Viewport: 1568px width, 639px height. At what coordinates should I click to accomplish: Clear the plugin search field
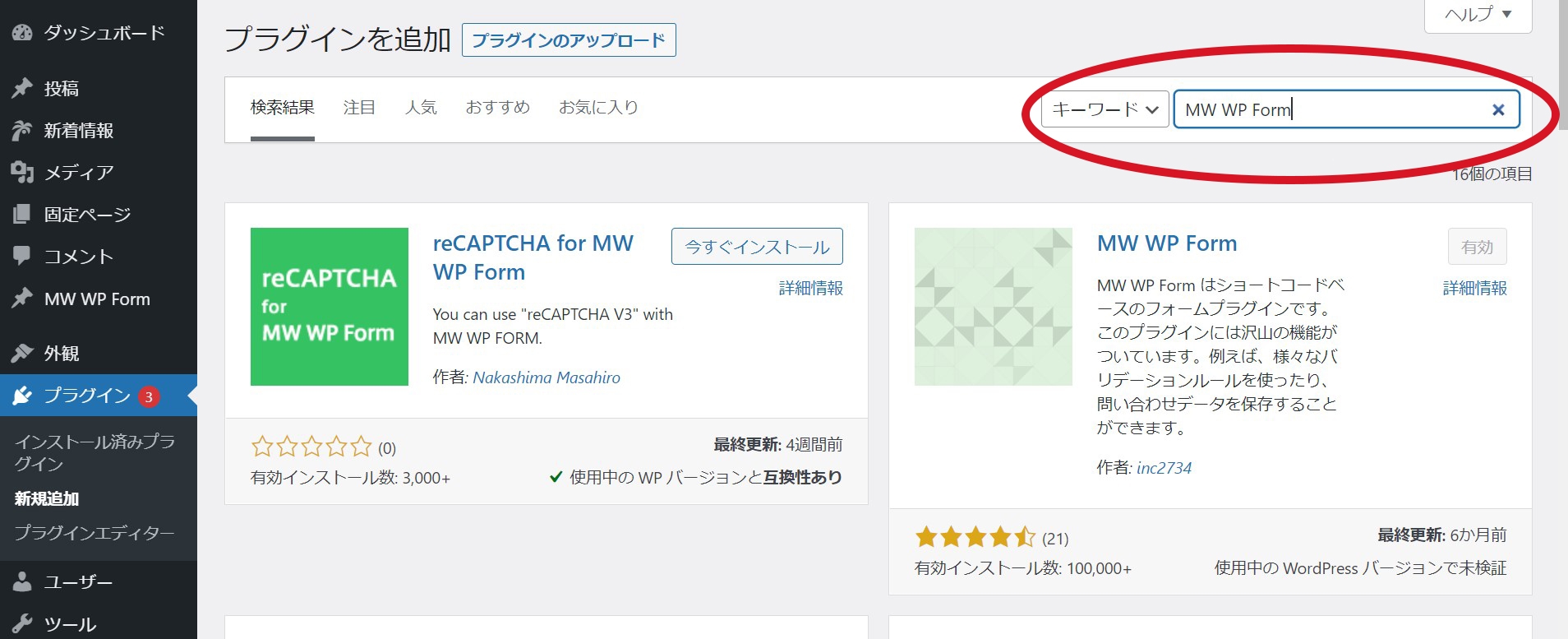point(1498,109)
